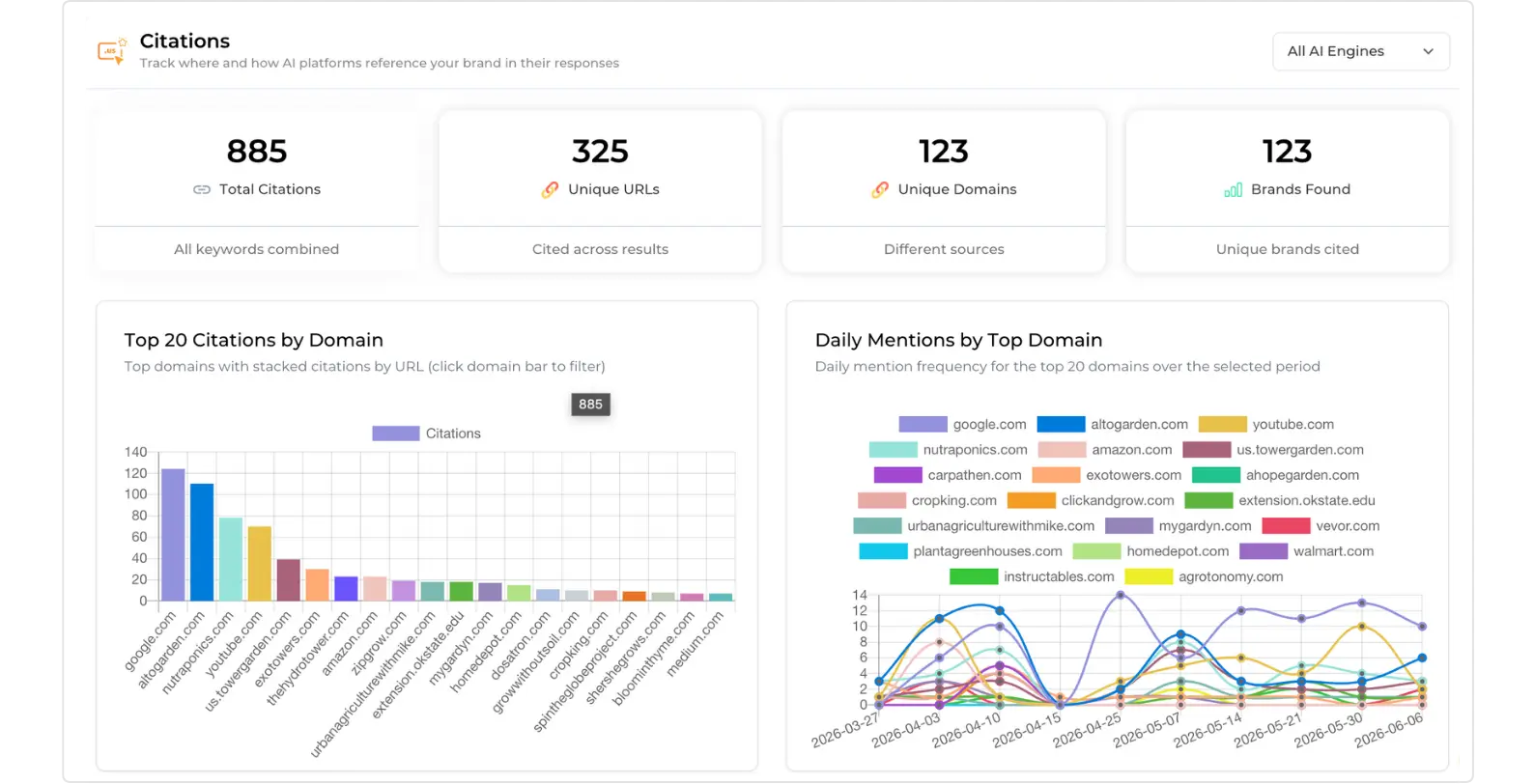
Task: Click the 2026-04-25 date label on x-axis
Action: click(1088, 730)
